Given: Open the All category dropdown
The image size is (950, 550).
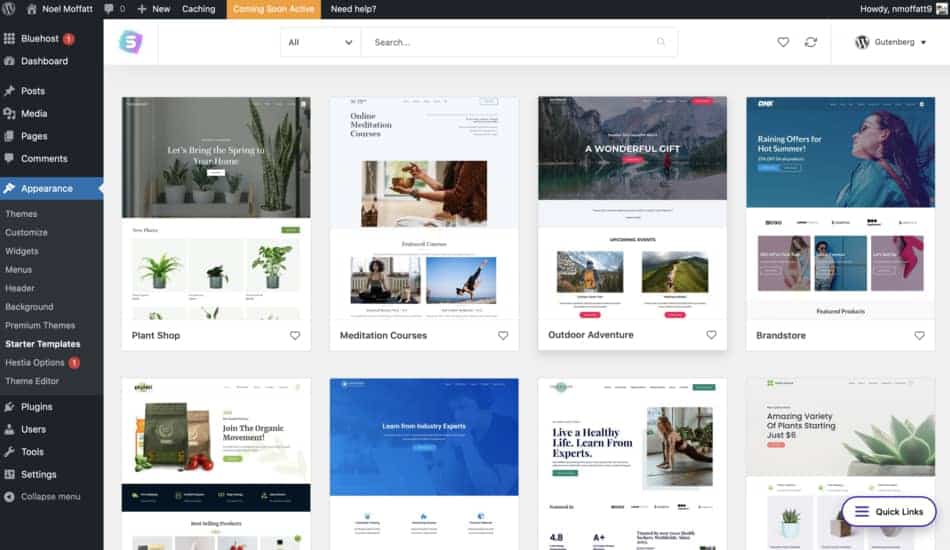Looking at the screenshot, I should [x=321, y=42].
